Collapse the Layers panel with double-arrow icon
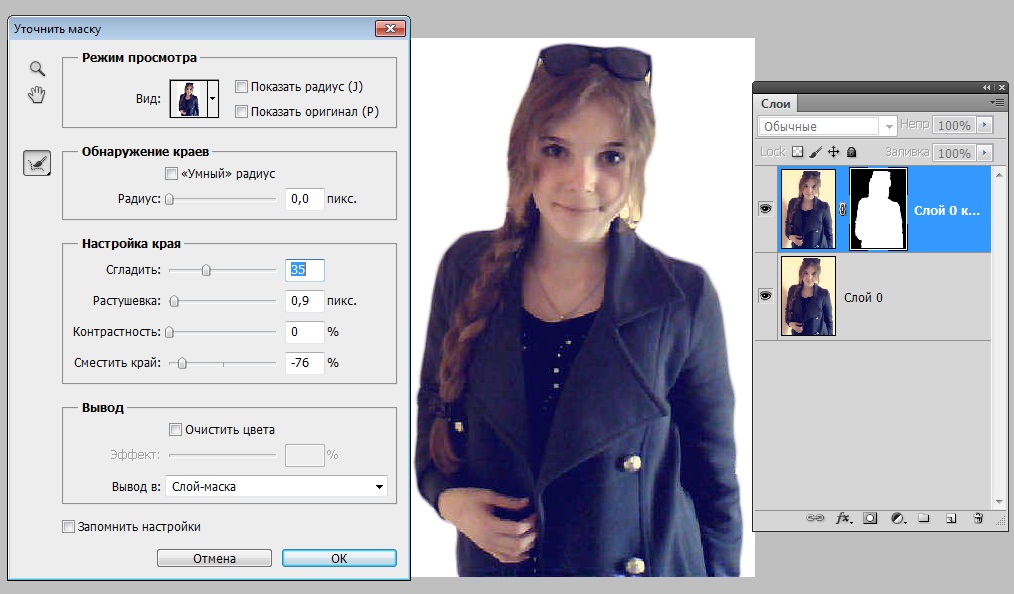The width and height of the screenshot is (1014, 594). [x=986, y=87]
